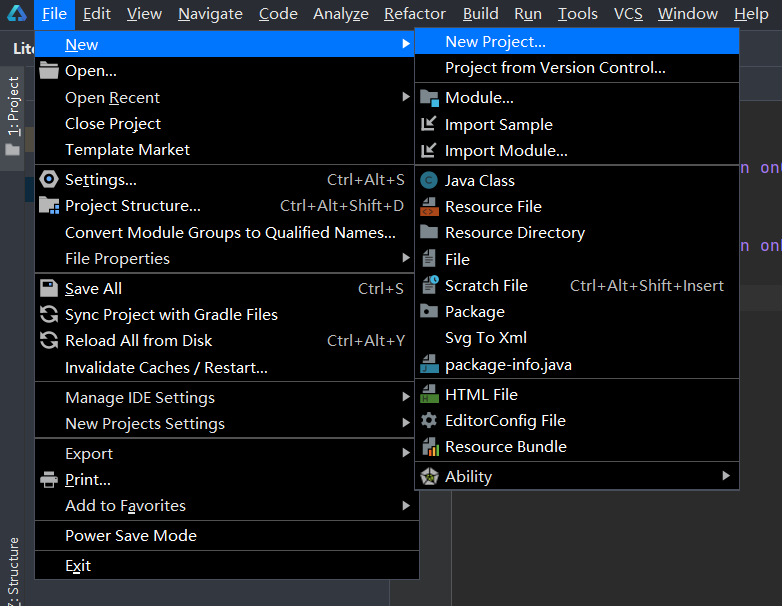Click the Scratch File icon
782x606 pixels.
coord(429,285)
